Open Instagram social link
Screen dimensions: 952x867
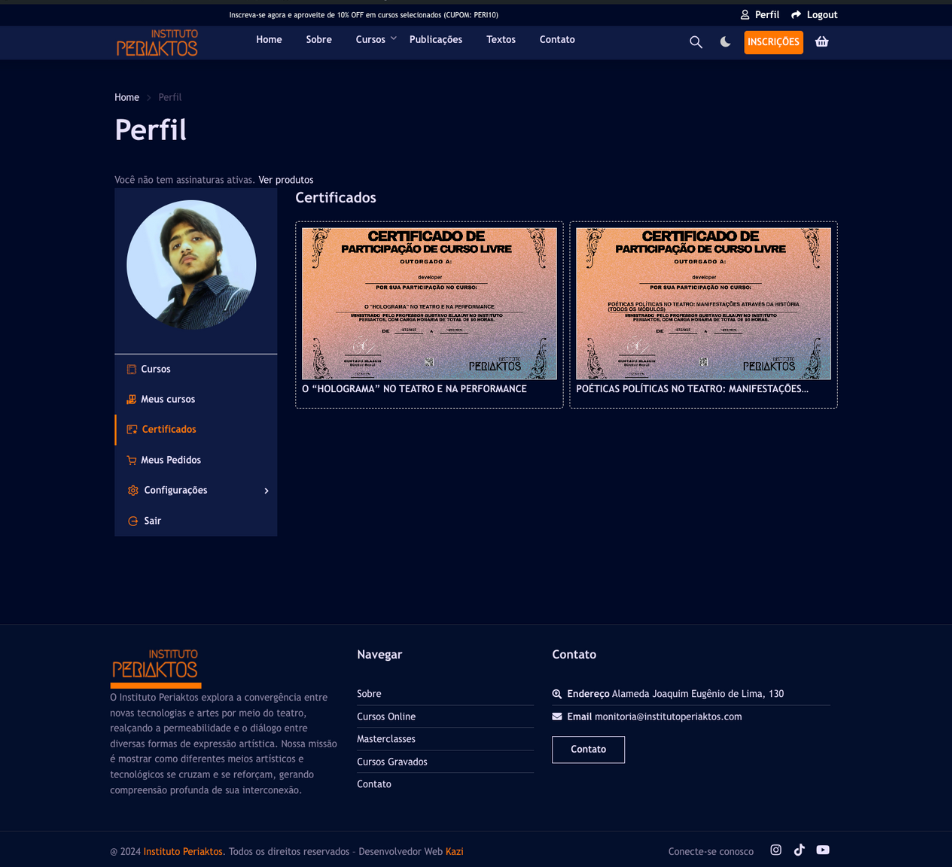click(x=776, y=850)
